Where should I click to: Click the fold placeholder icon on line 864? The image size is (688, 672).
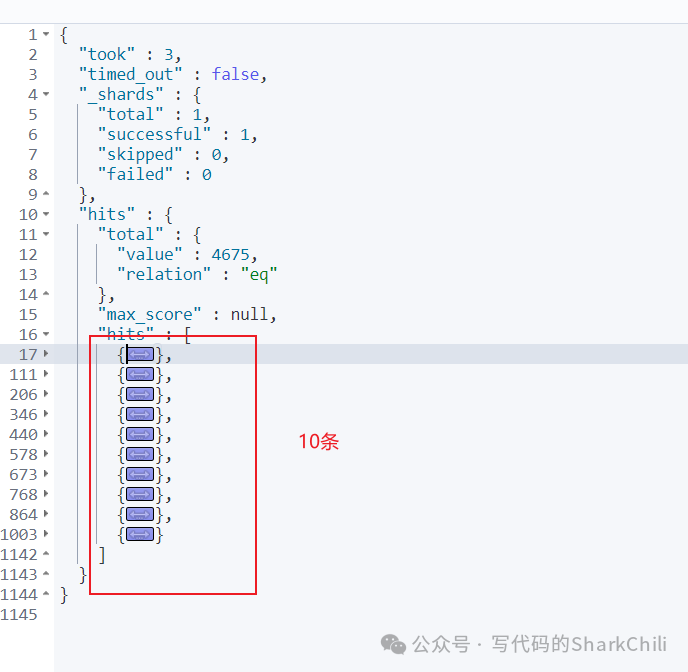(x=140, y=515)
